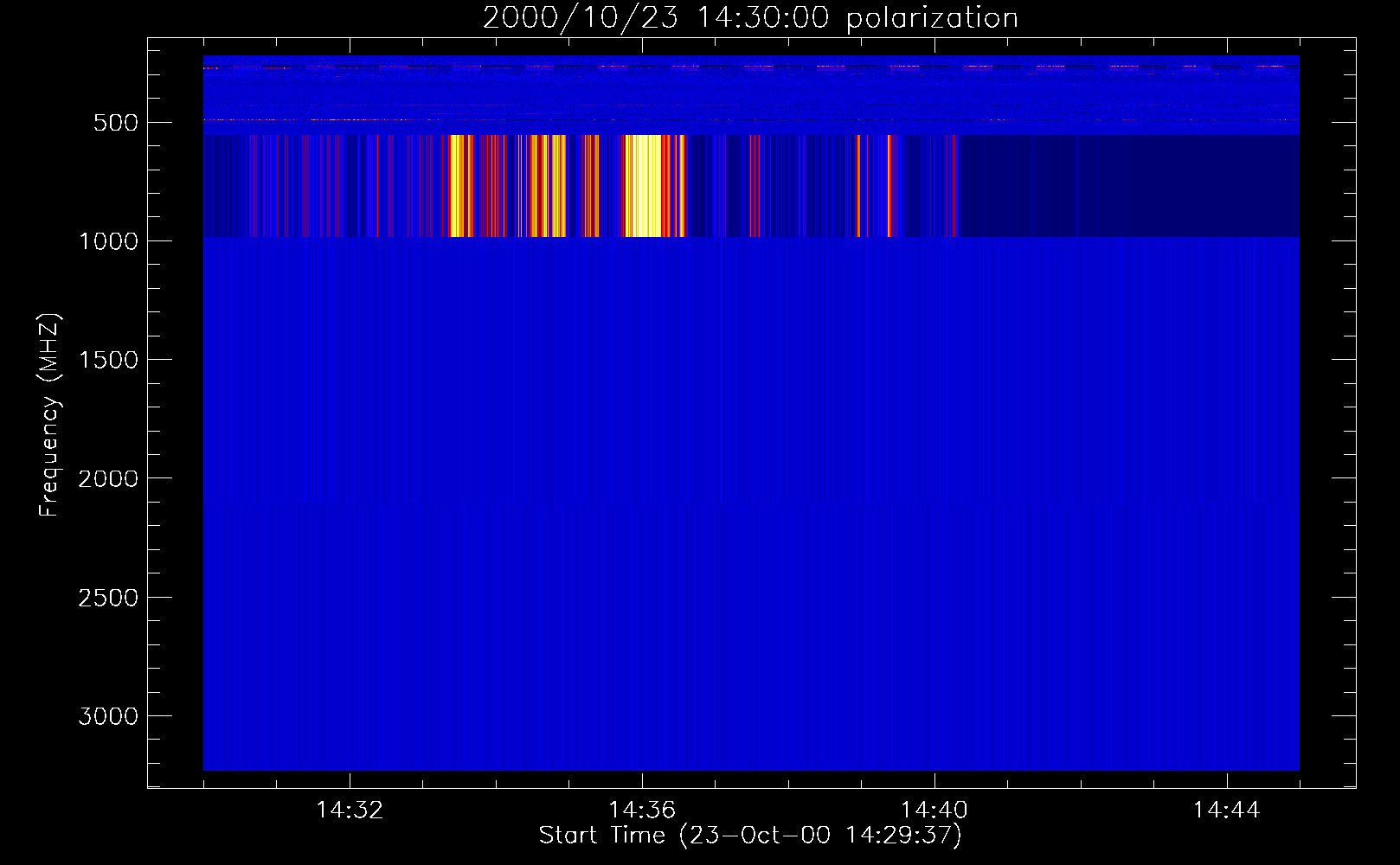Screen dimensions: 1400x865
Task: Click the yellow burst band near 14:33:30
Action: (459, 186)
